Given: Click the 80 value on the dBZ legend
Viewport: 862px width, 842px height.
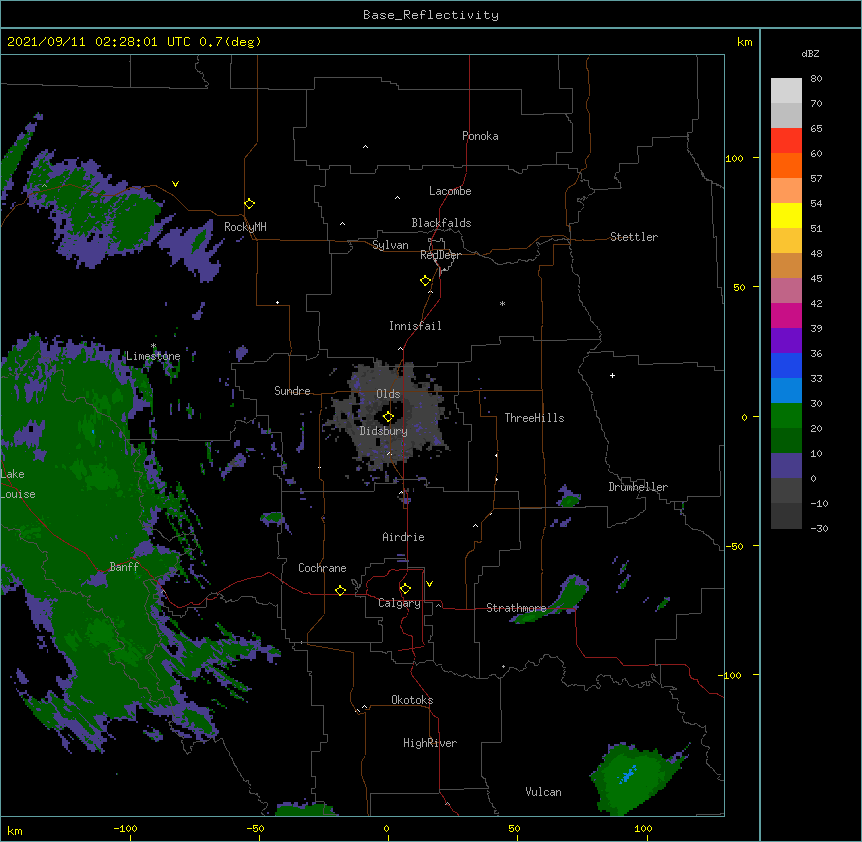Looking at the screenshot, I should tap(816, 79).
